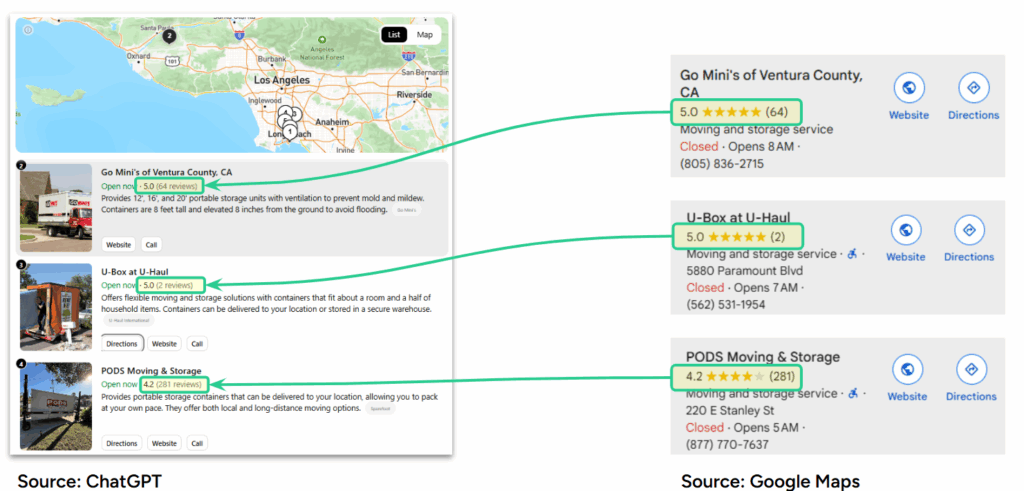Switch to List view in ChatGPT map
1024x491 pixels.
pyautogui.click(x=394, y=35)
